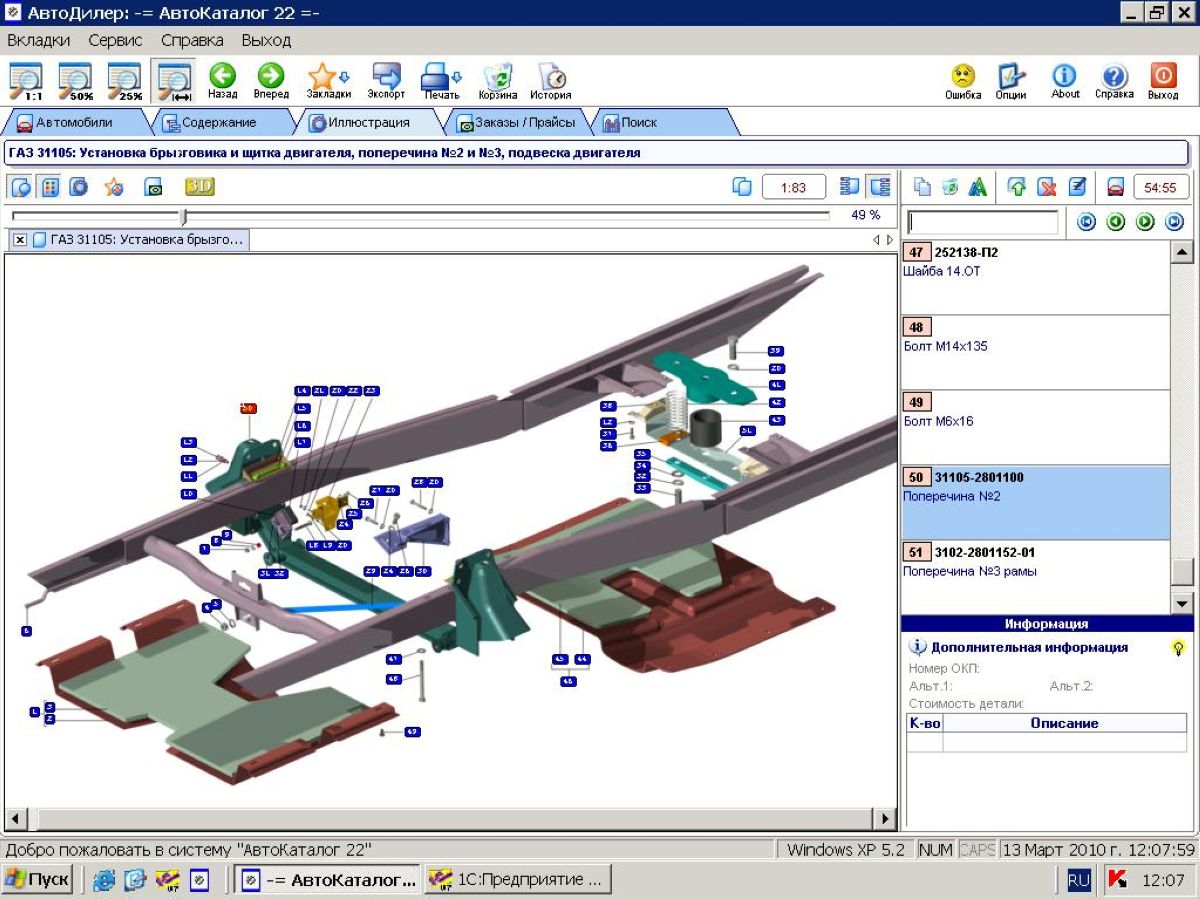Click the blue ring illustration icon
The width and height of the screenshot is (1200, 900).
(79, 187)
